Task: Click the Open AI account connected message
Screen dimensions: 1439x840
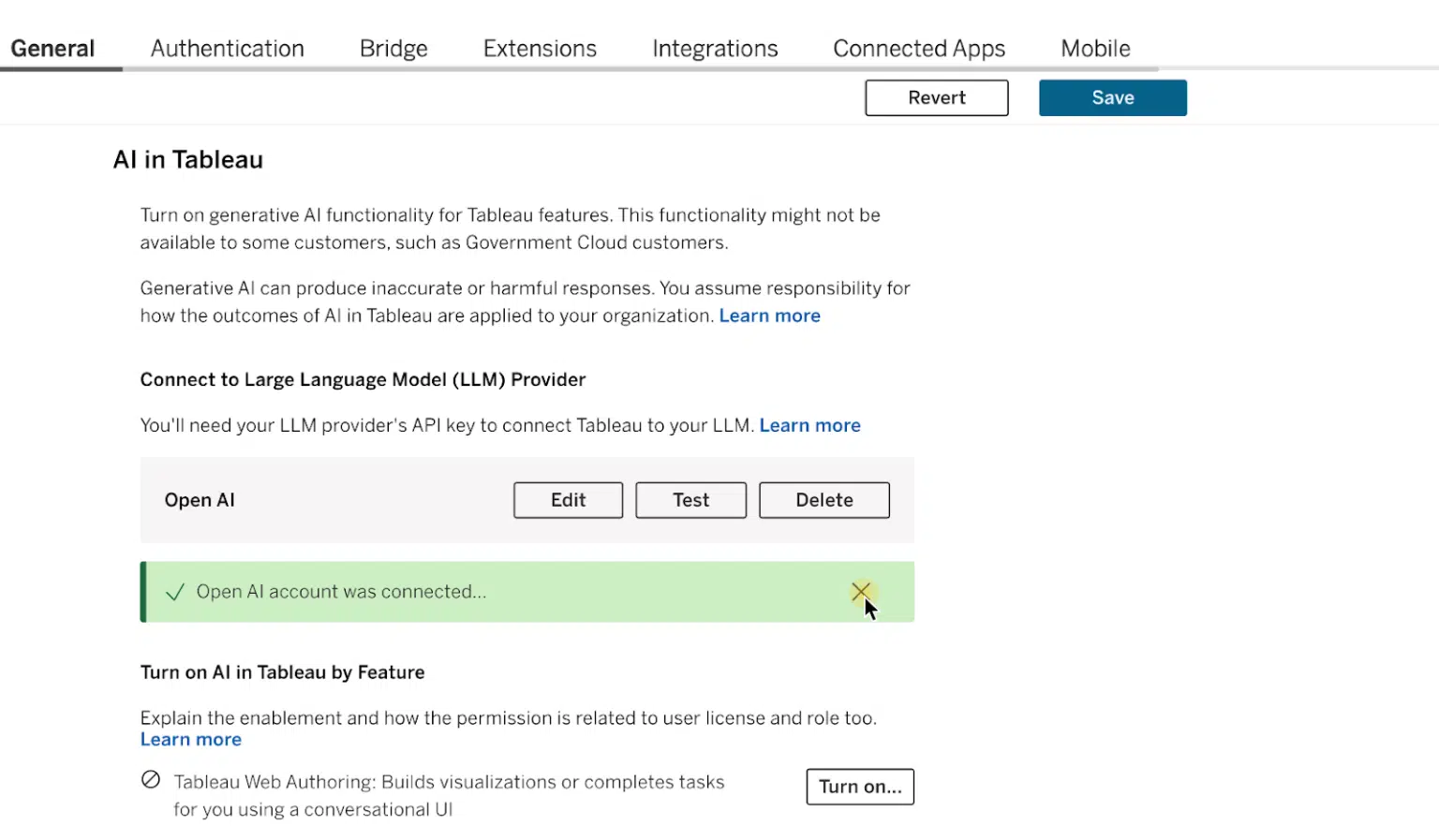Action: [341, 592]
